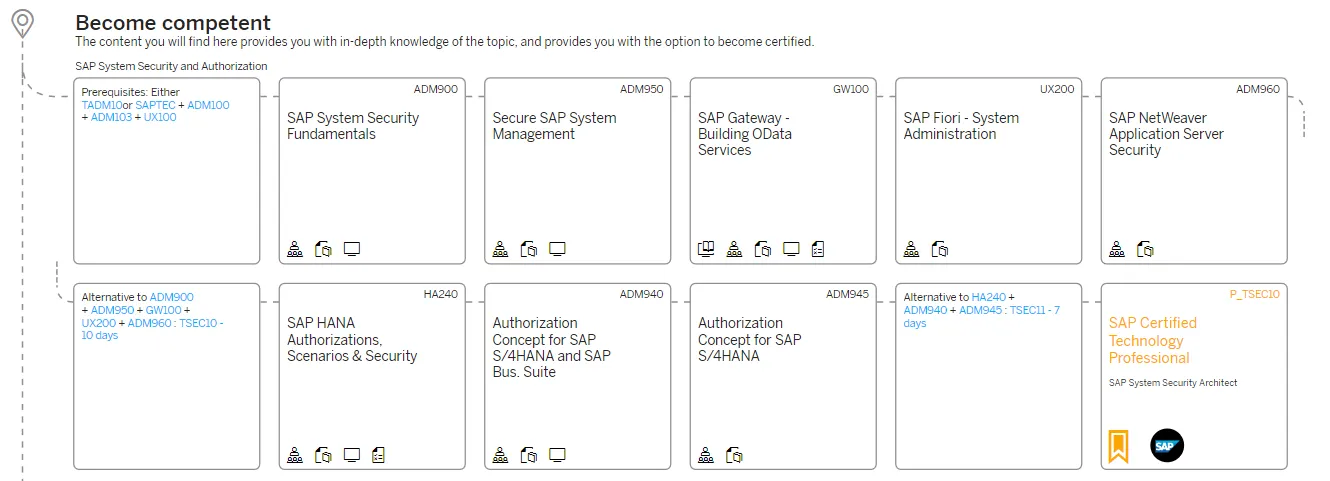Screen dimensions: 1330x481
Task: Select the checklist icon in HA240 card
Action: click(378, 455)
